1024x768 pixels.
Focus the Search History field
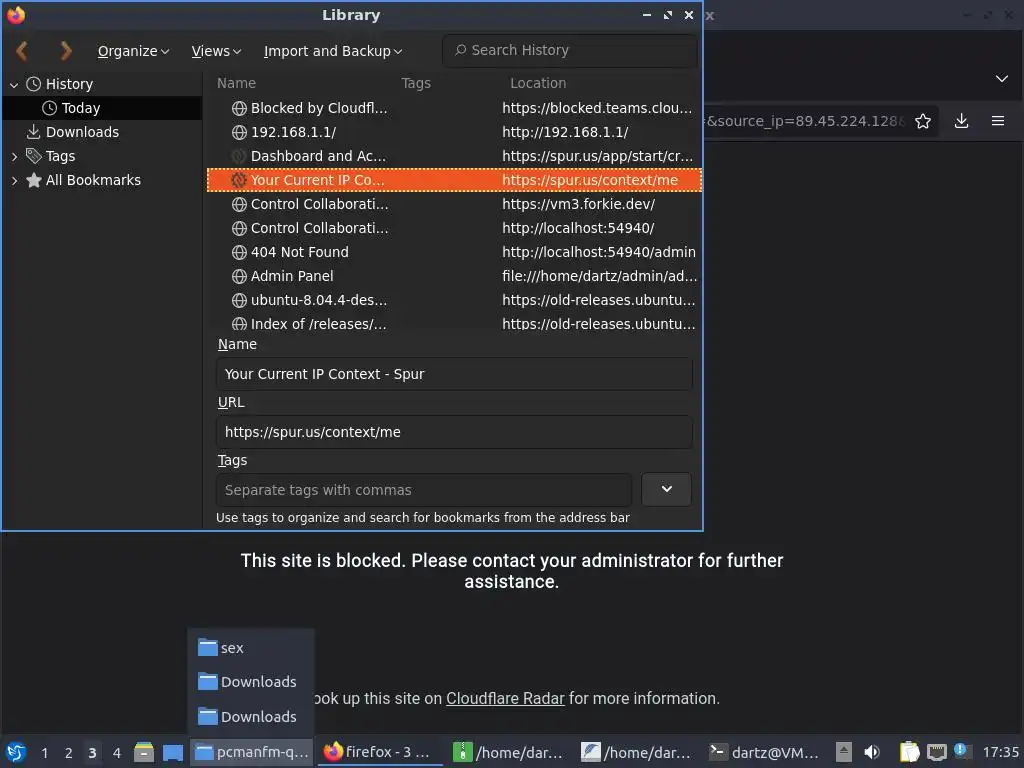[x=569, y=50]
